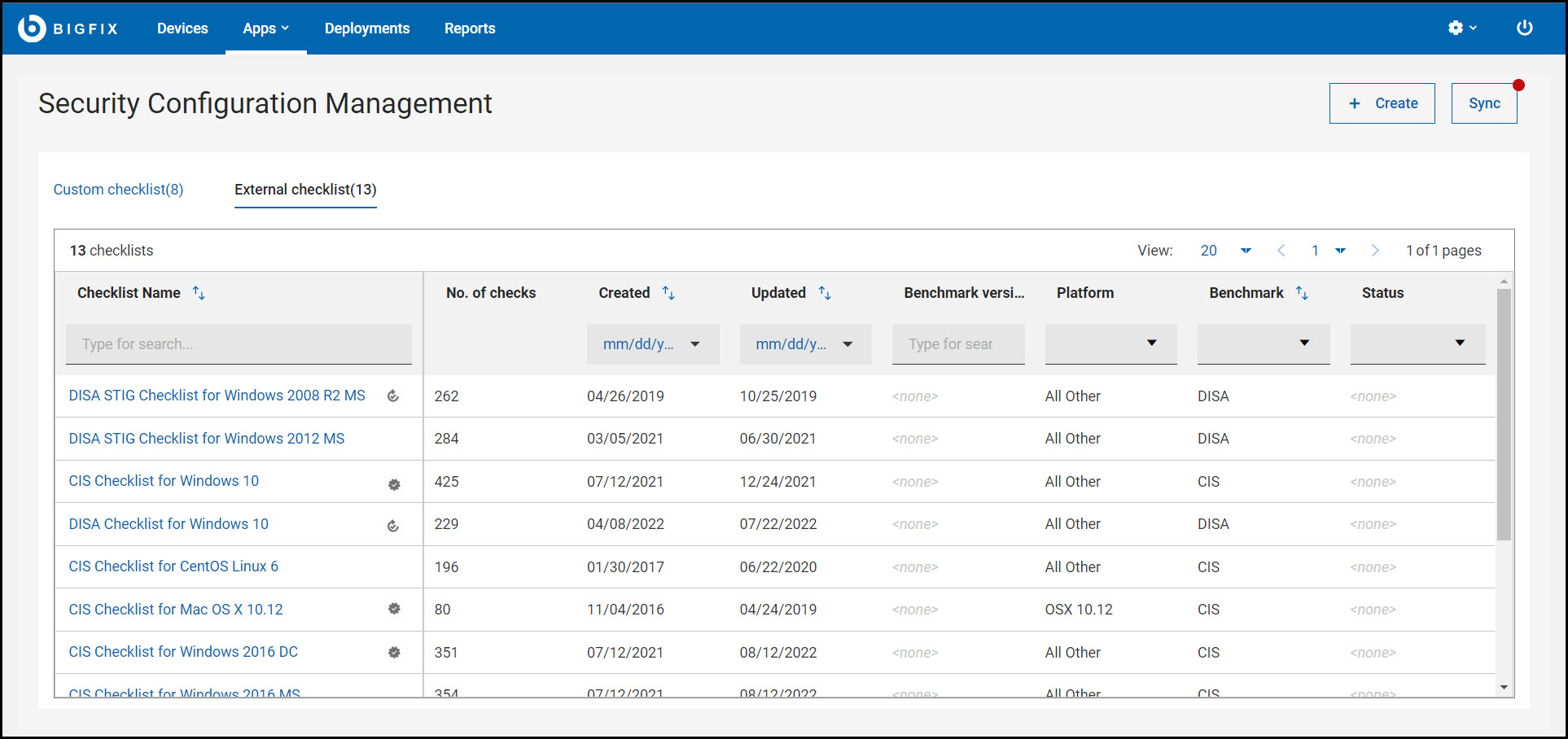The width and height of the screenshot is (1568, 739).
Task: Open CIS Checklist for CentOS Linux 6
Action: pyautogui.click(x=173, y=566)
